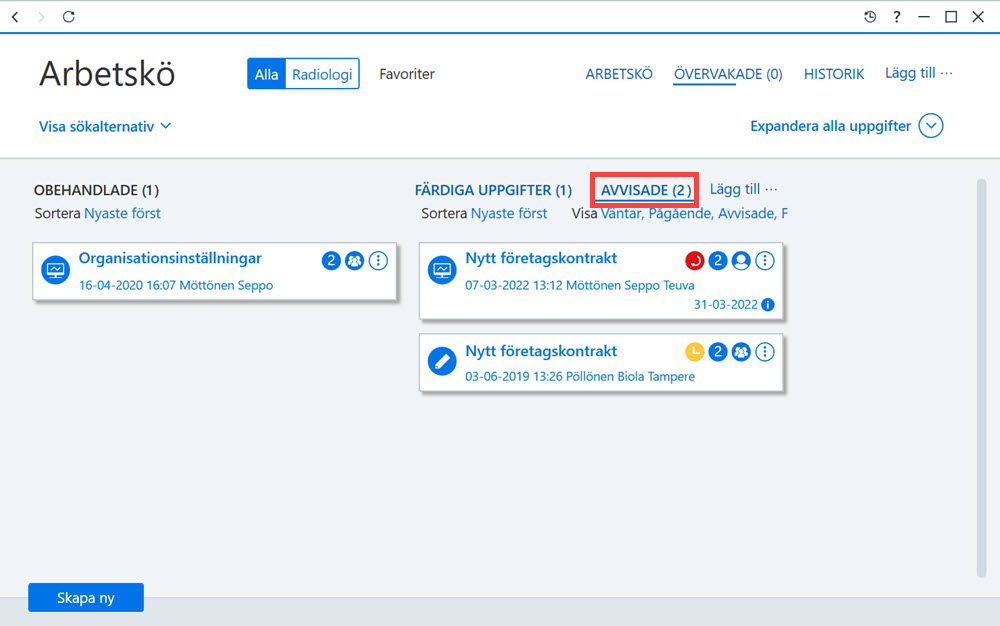Screen dimensions: 1000x626
Task: Click the back navigation arrow icon
Action: tap(15, 17)
